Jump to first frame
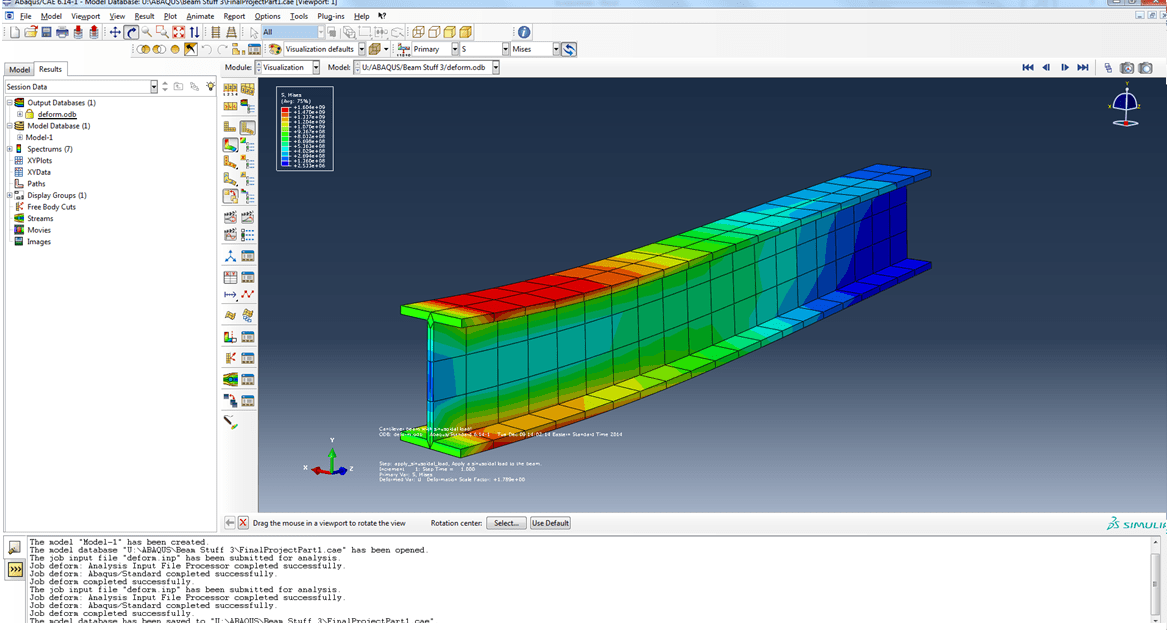Screen dimensions: 1167x630 point(1028,68)
